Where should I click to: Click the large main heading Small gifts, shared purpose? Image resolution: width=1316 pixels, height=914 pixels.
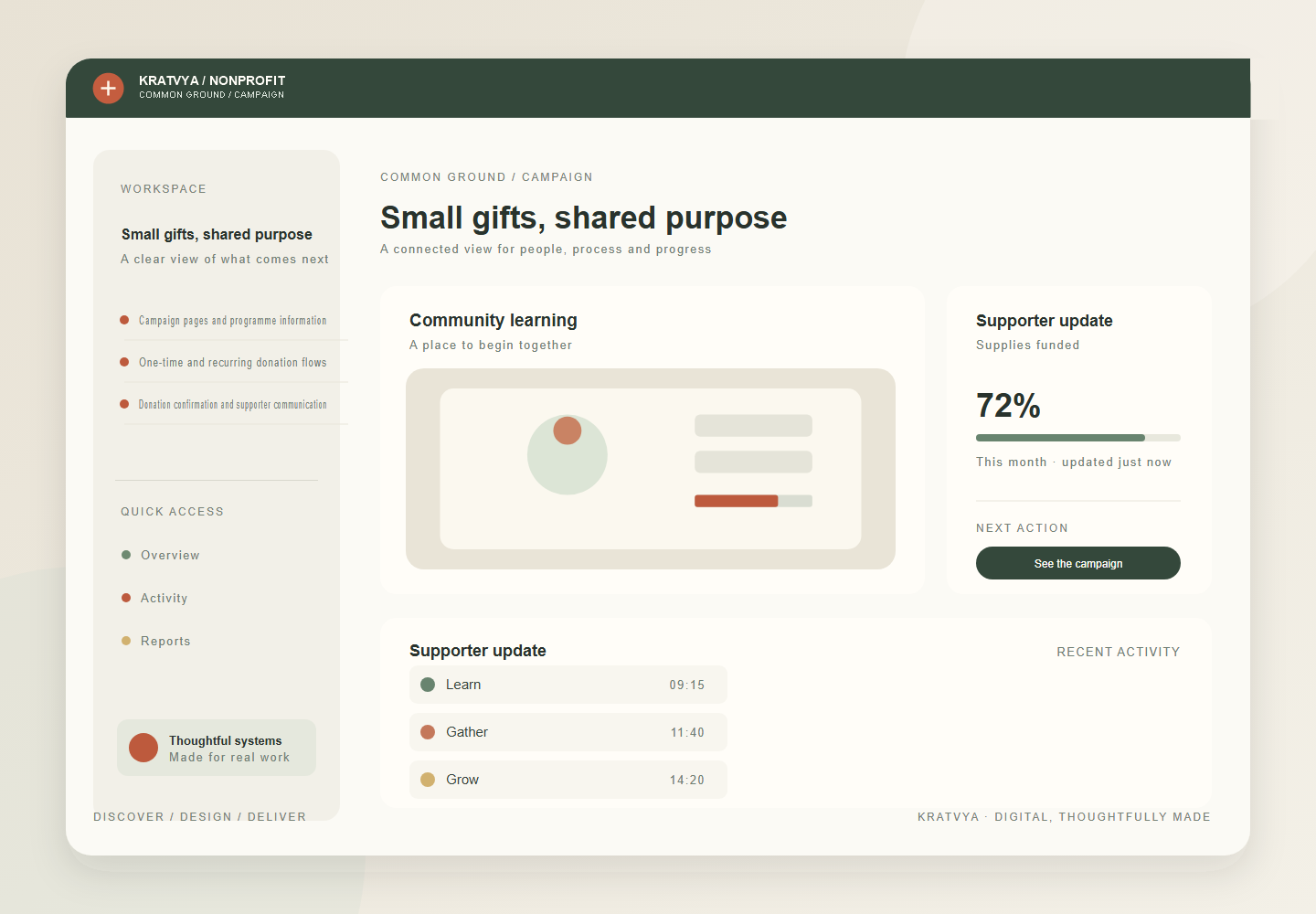584,218
